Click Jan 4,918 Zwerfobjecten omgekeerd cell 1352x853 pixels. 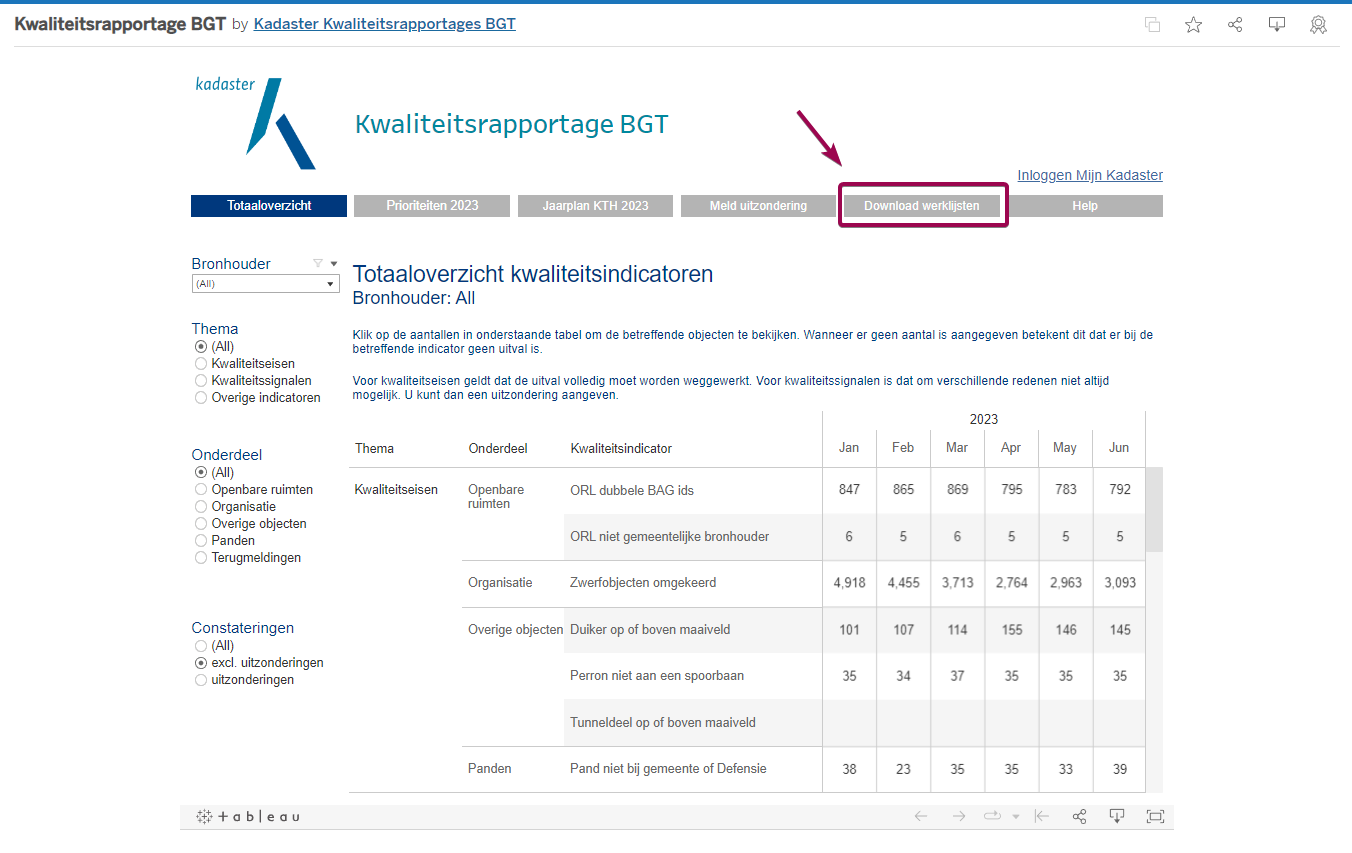pyautogui.click(x=849, y=583)
